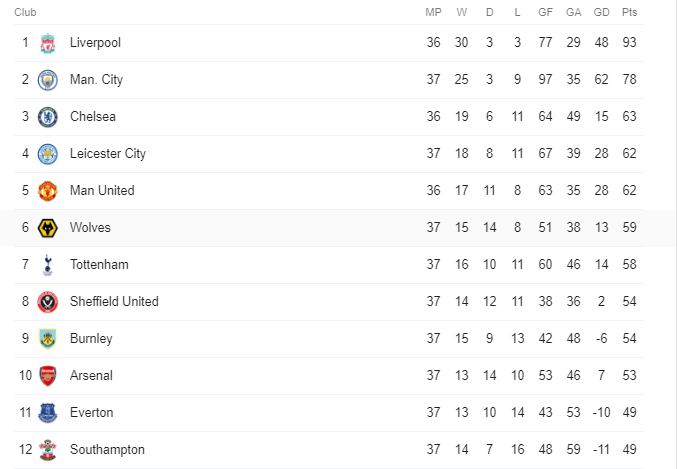Open the Liverpool team name link

(x=95, y=43)
